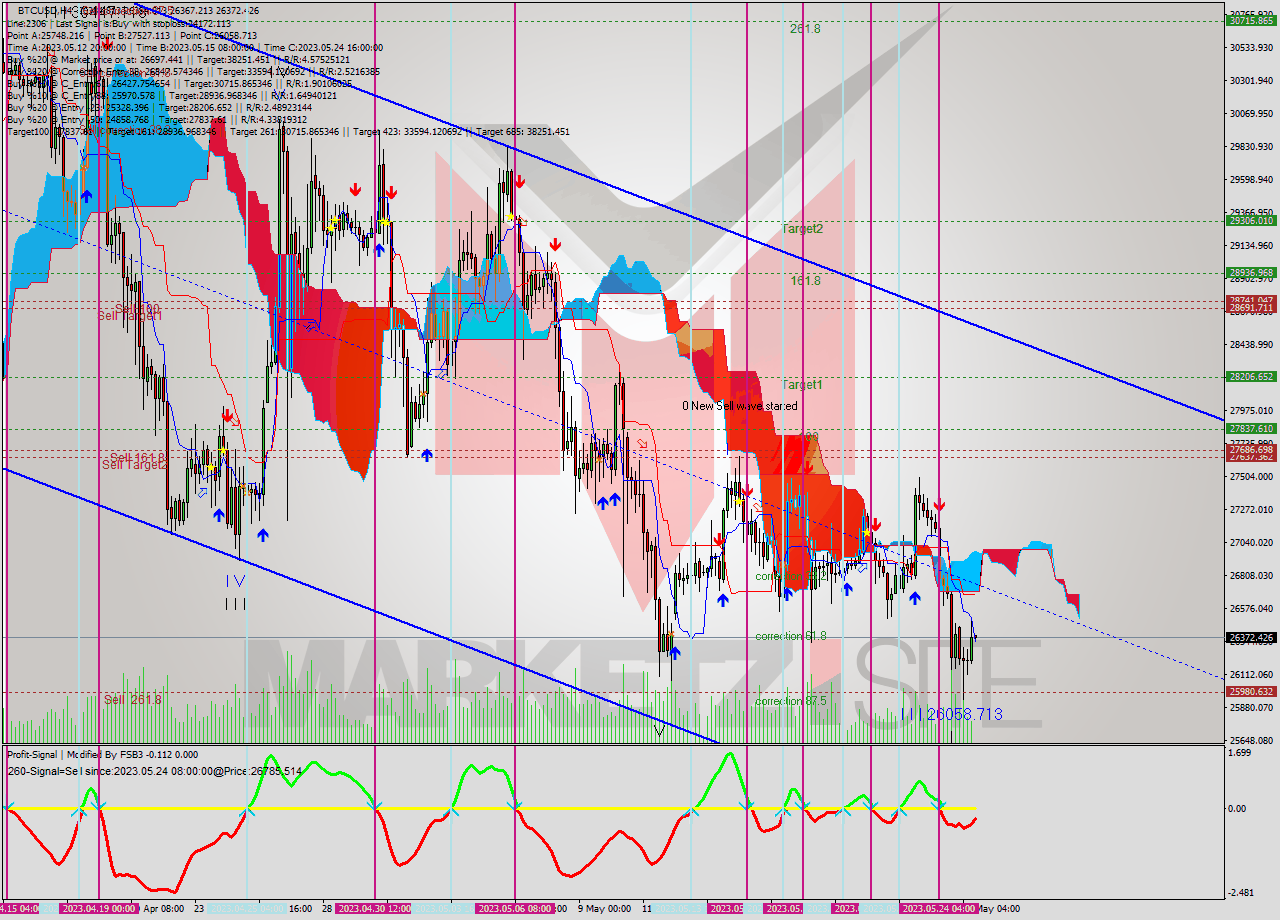This screenshot has width=1280, height=920.
Task: Click the 'Sell Target2' label
Action: point(134,465)
